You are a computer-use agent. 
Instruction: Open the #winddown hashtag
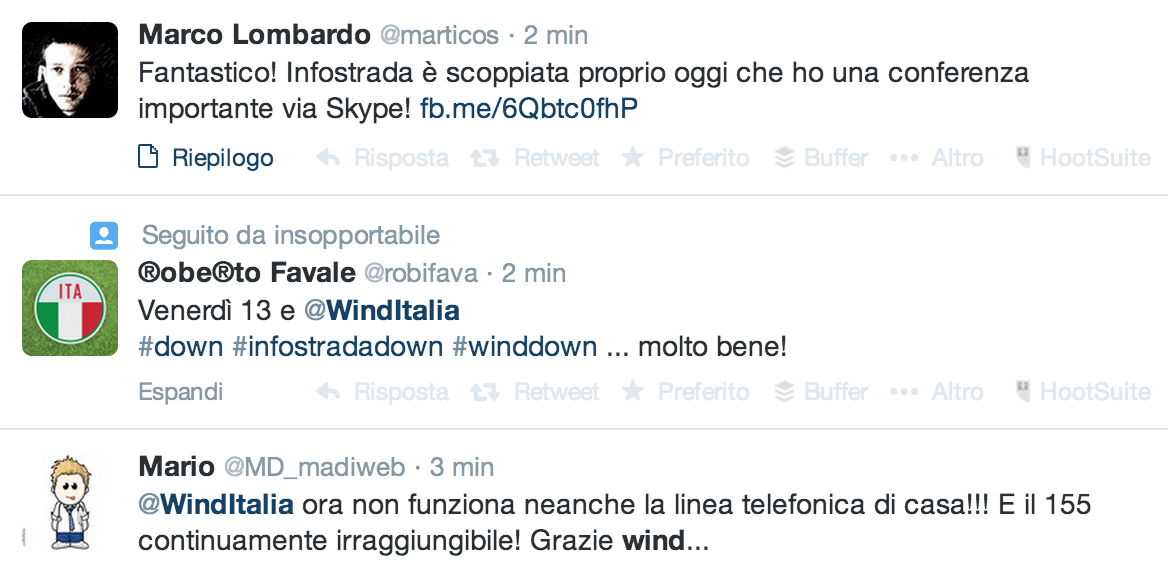[525, 347]
